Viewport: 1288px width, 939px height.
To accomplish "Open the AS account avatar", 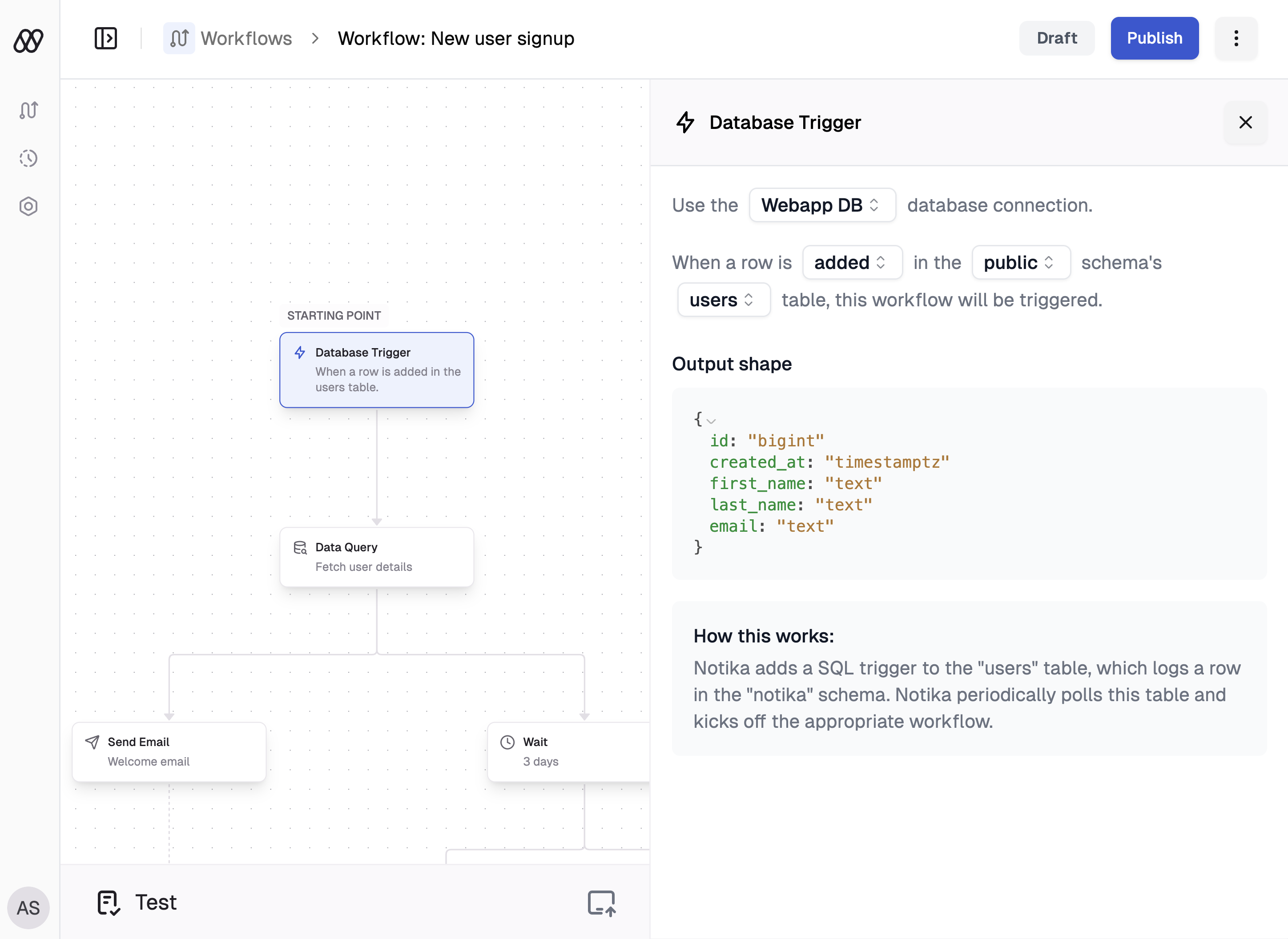I will (x=29, y=908).
